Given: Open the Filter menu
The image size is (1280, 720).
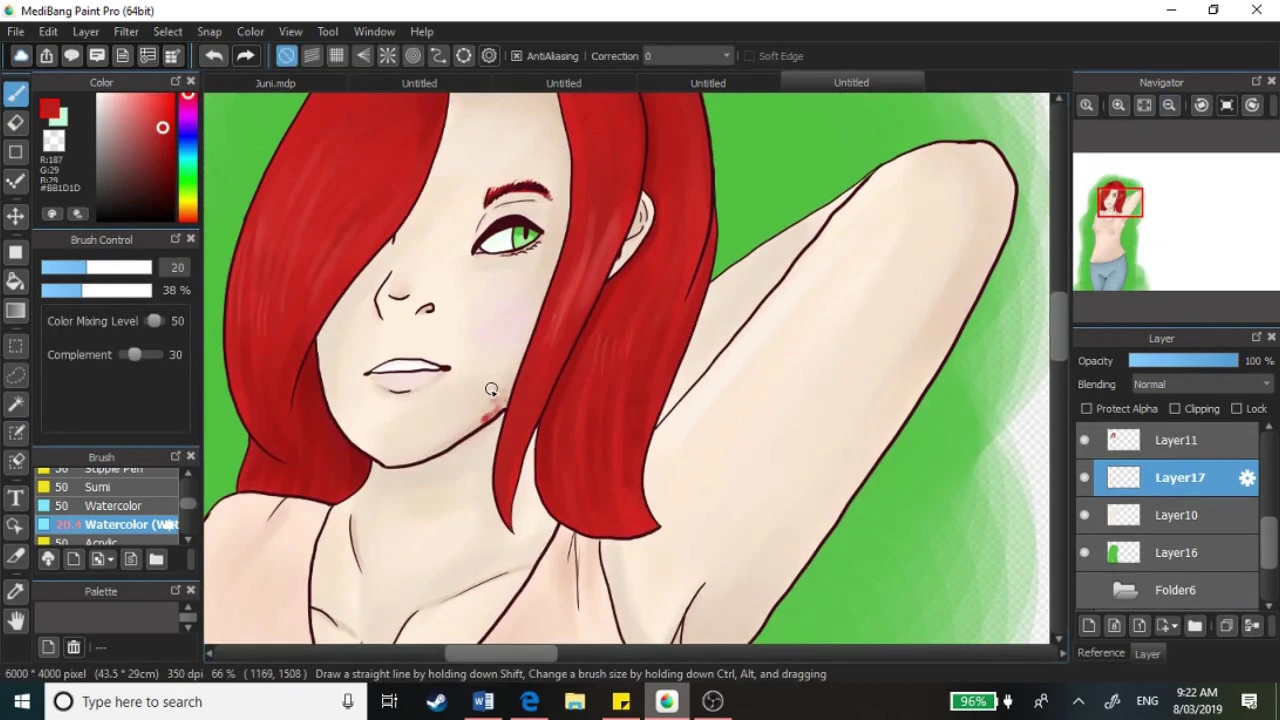Looking at the screenshot, I should click(126, 32).
